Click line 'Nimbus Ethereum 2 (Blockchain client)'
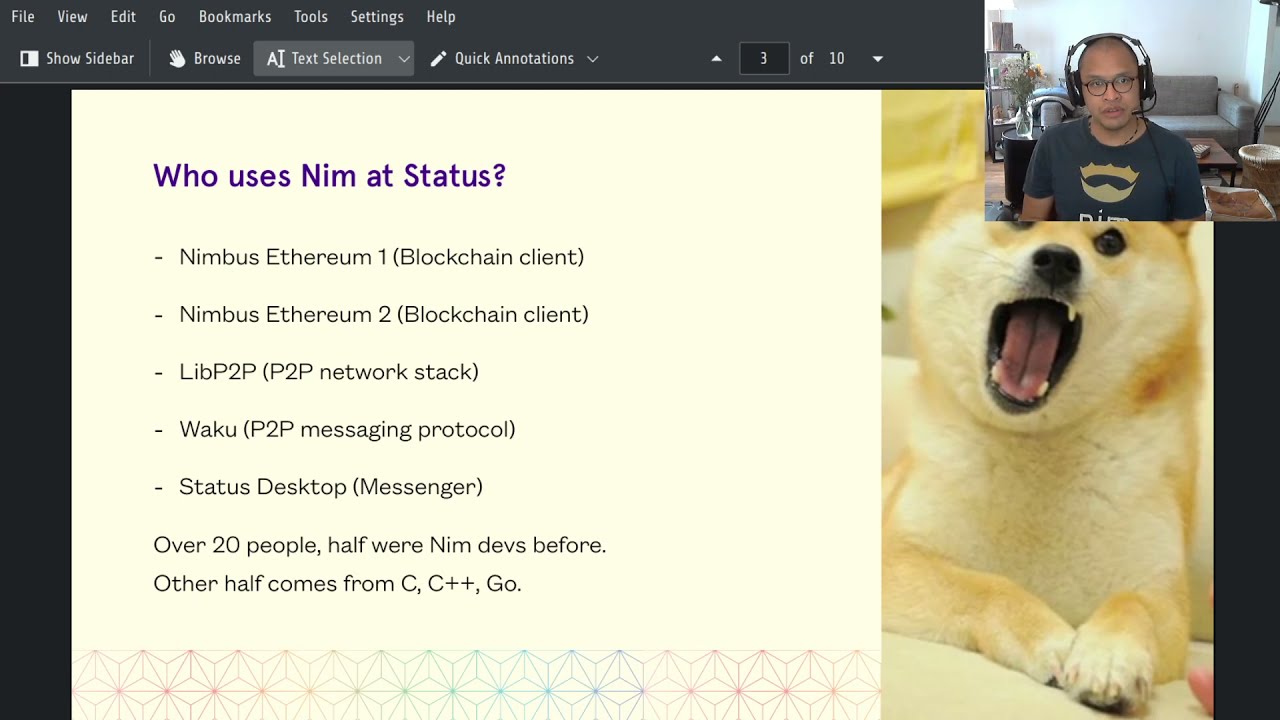 383,314
